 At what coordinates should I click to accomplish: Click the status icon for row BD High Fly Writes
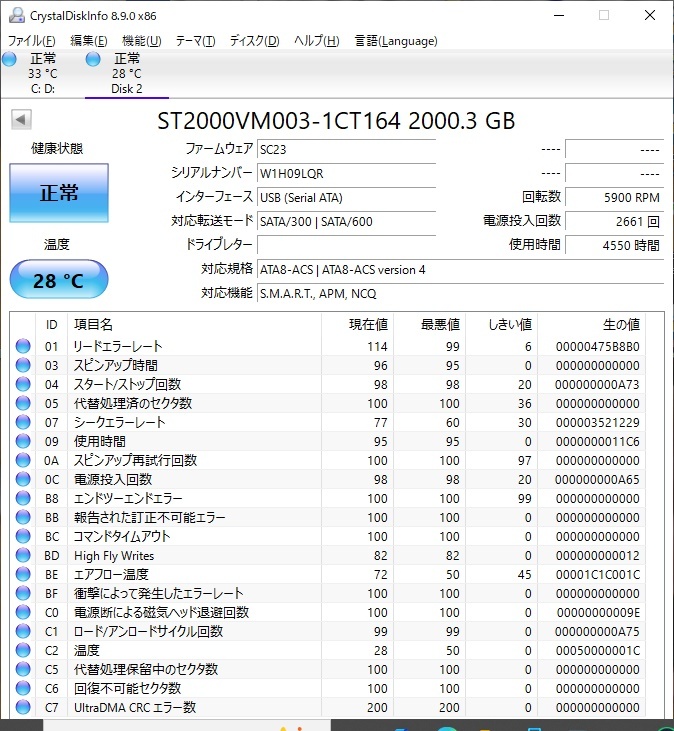click(23, 555)
